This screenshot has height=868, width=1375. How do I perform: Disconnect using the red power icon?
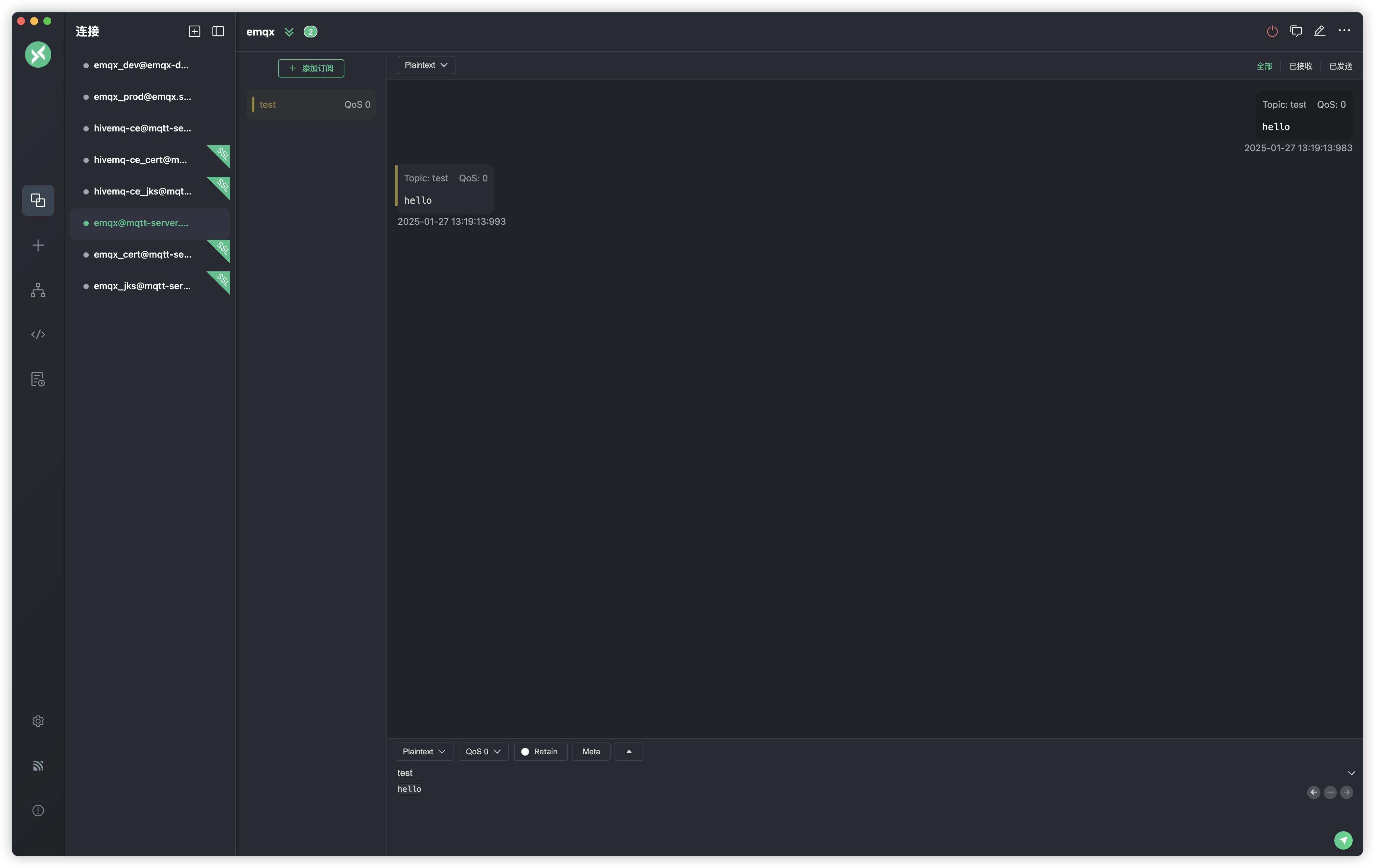pos(1272,32)
